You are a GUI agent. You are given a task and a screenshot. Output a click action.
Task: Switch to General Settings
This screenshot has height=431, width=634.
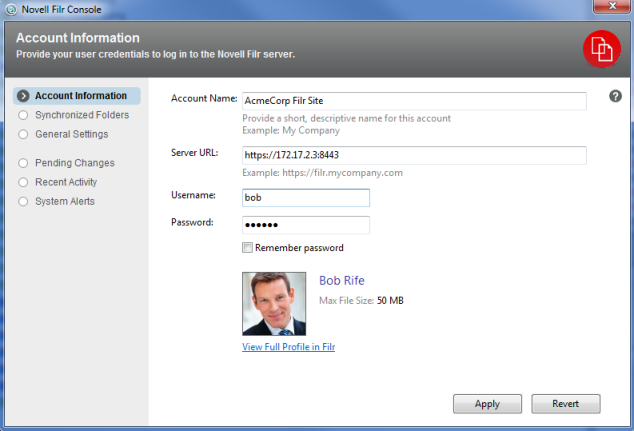[71, 134]
